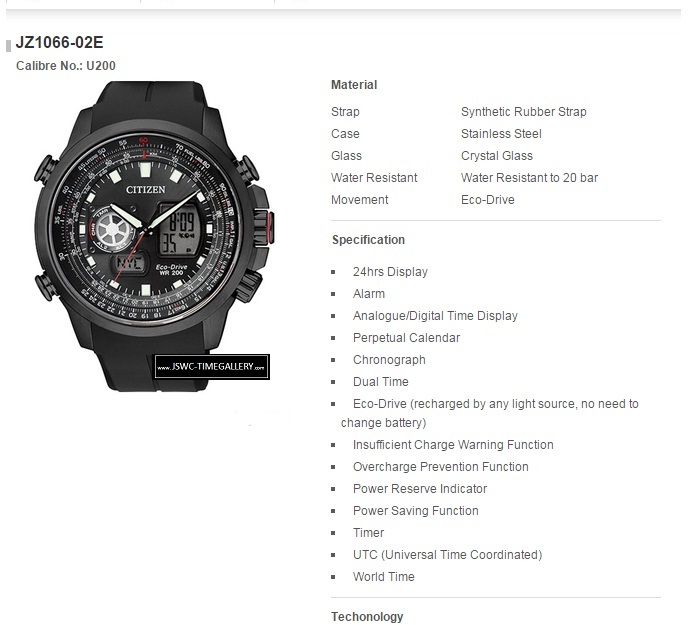This screenshot has height=625, width=692.
Task: Click the bullet icon beside Dual Time
Action: 333,382
